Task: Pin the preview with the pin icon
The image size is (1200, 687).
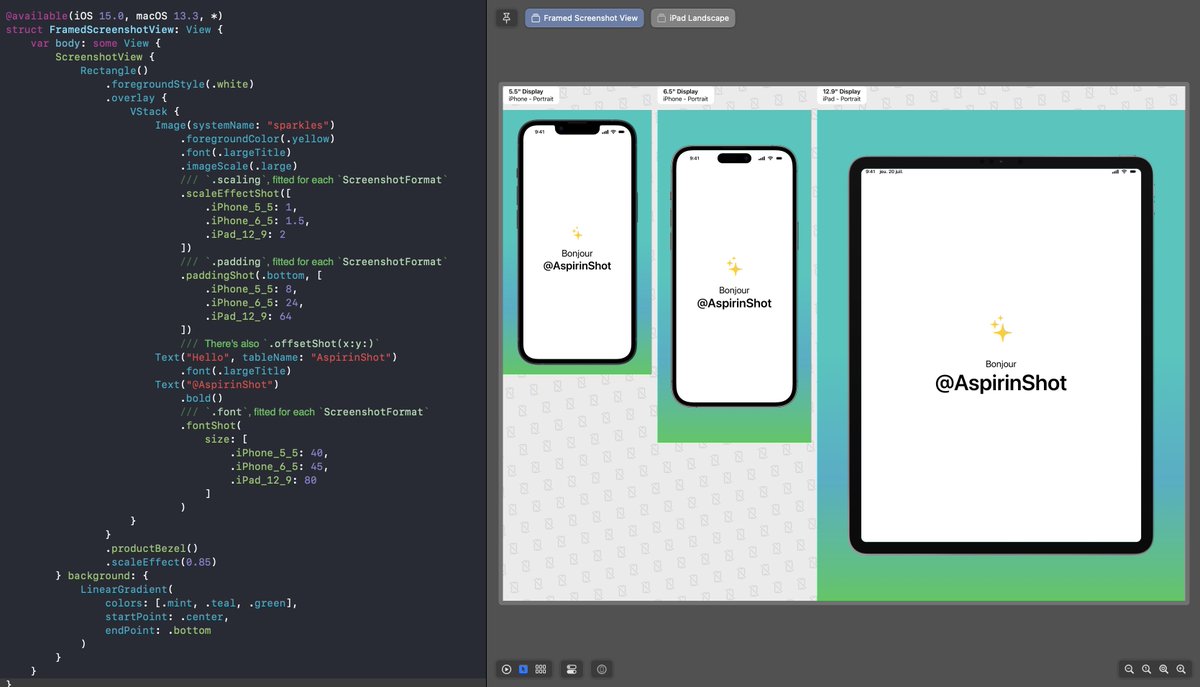Action: (507, 18)
